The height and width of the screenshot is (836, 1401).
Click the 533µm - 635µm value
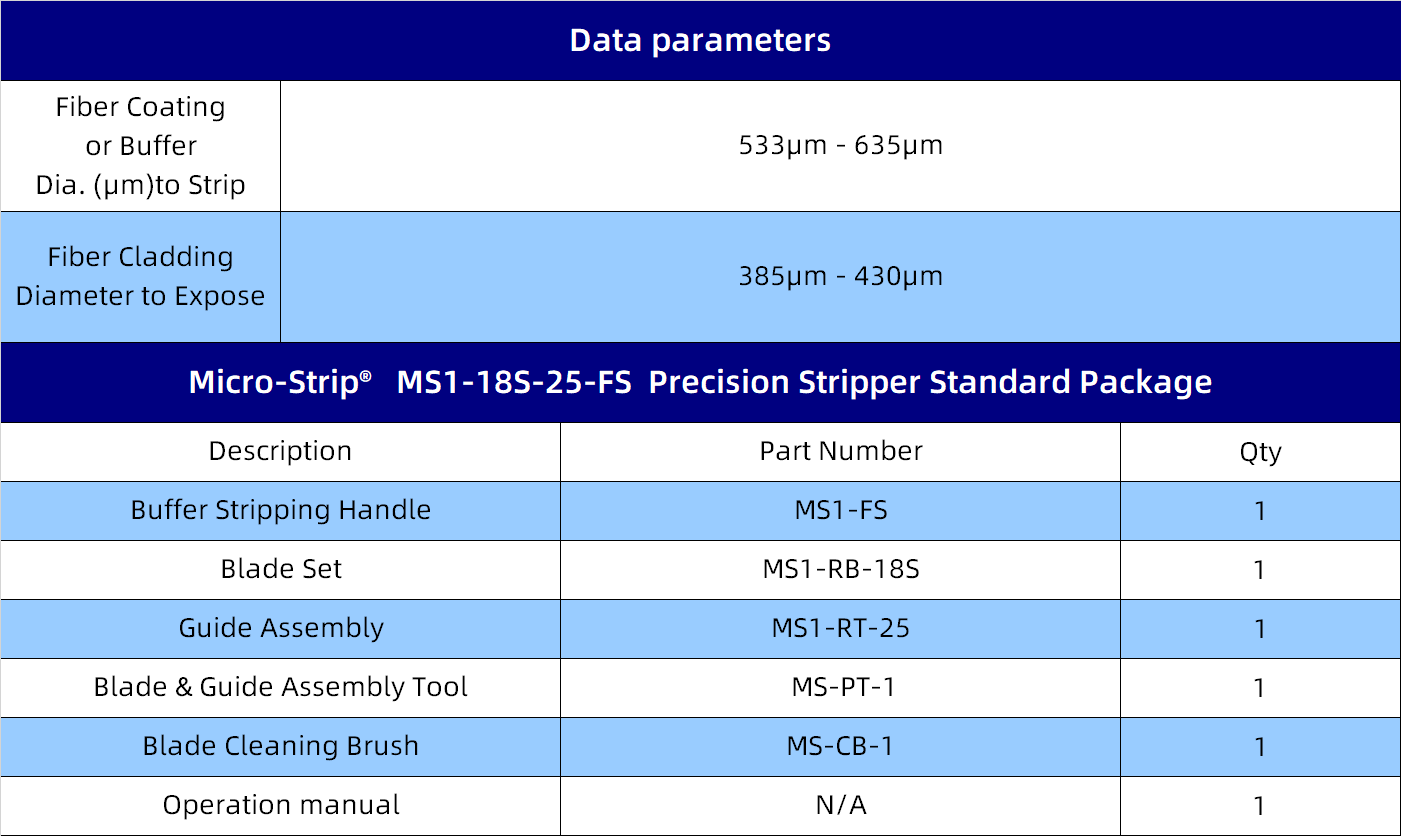[840, 146]
